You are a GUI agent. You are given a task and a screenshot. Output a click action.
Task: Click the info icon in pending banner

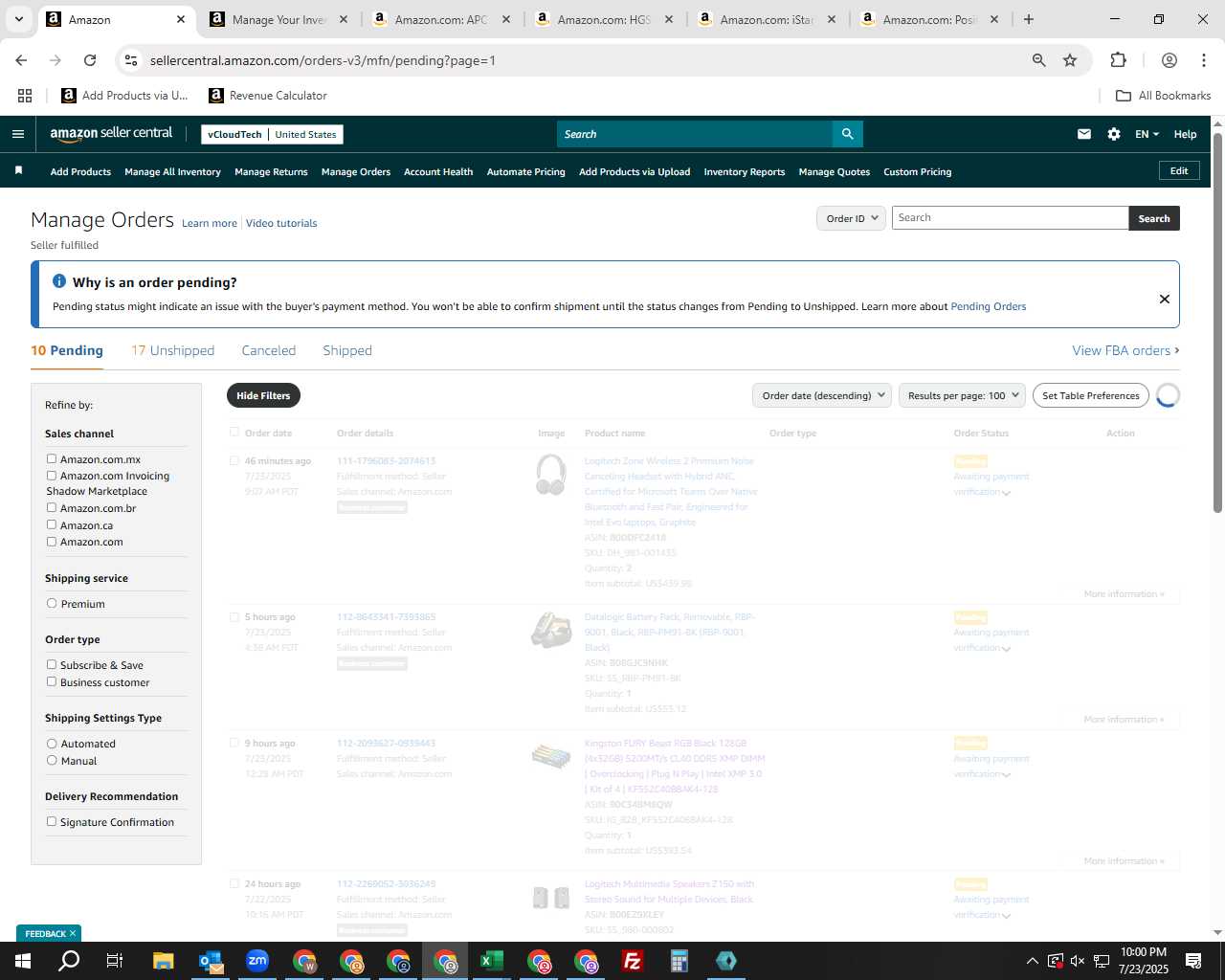[59, 281]
